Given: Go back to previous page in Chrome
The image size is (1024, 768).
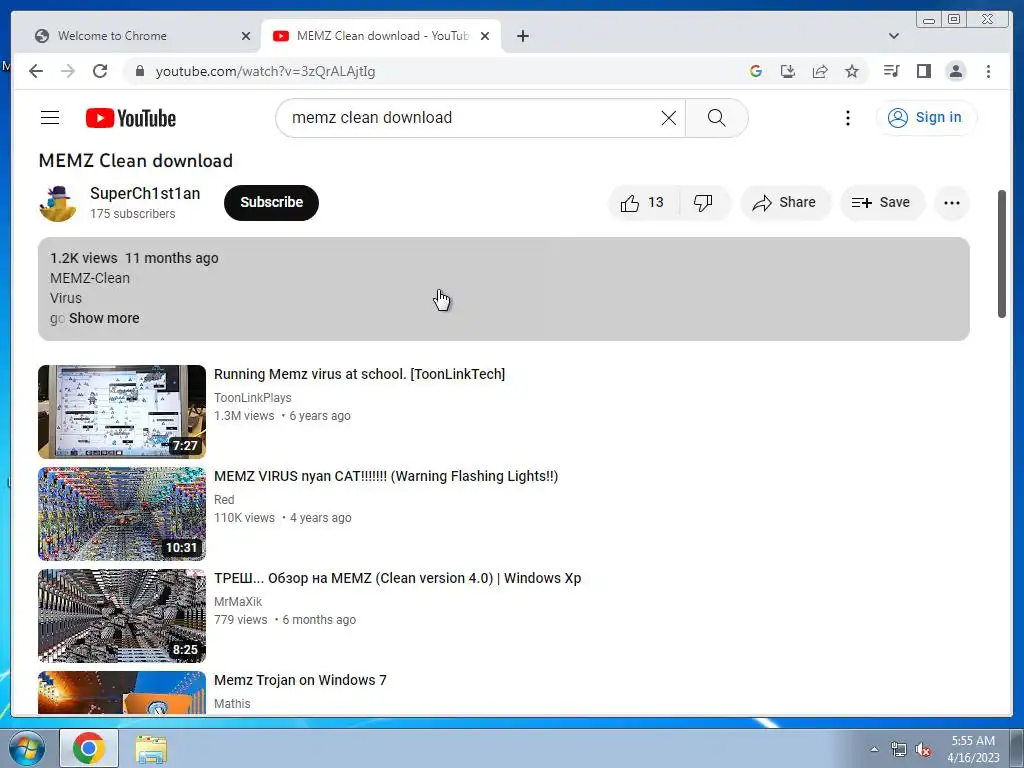Looking at the screenshot, I should pos(36,71).
